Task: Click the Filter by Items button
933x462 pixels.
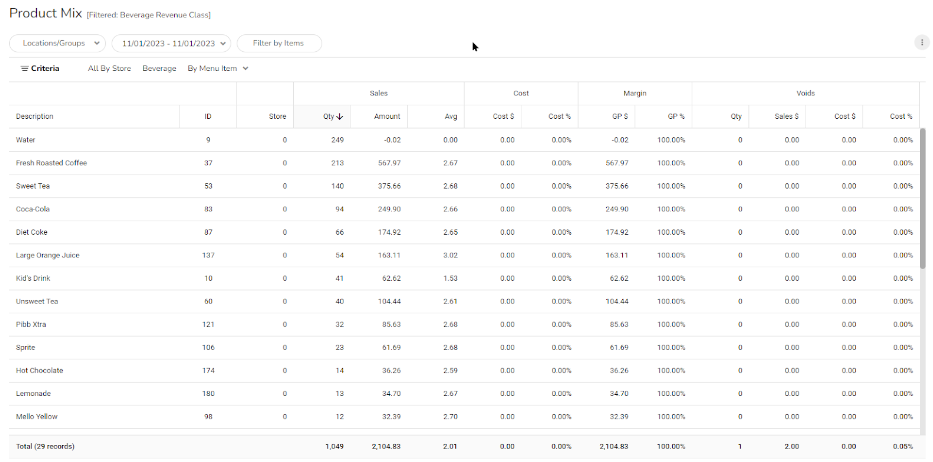Action: coord(279,43)
